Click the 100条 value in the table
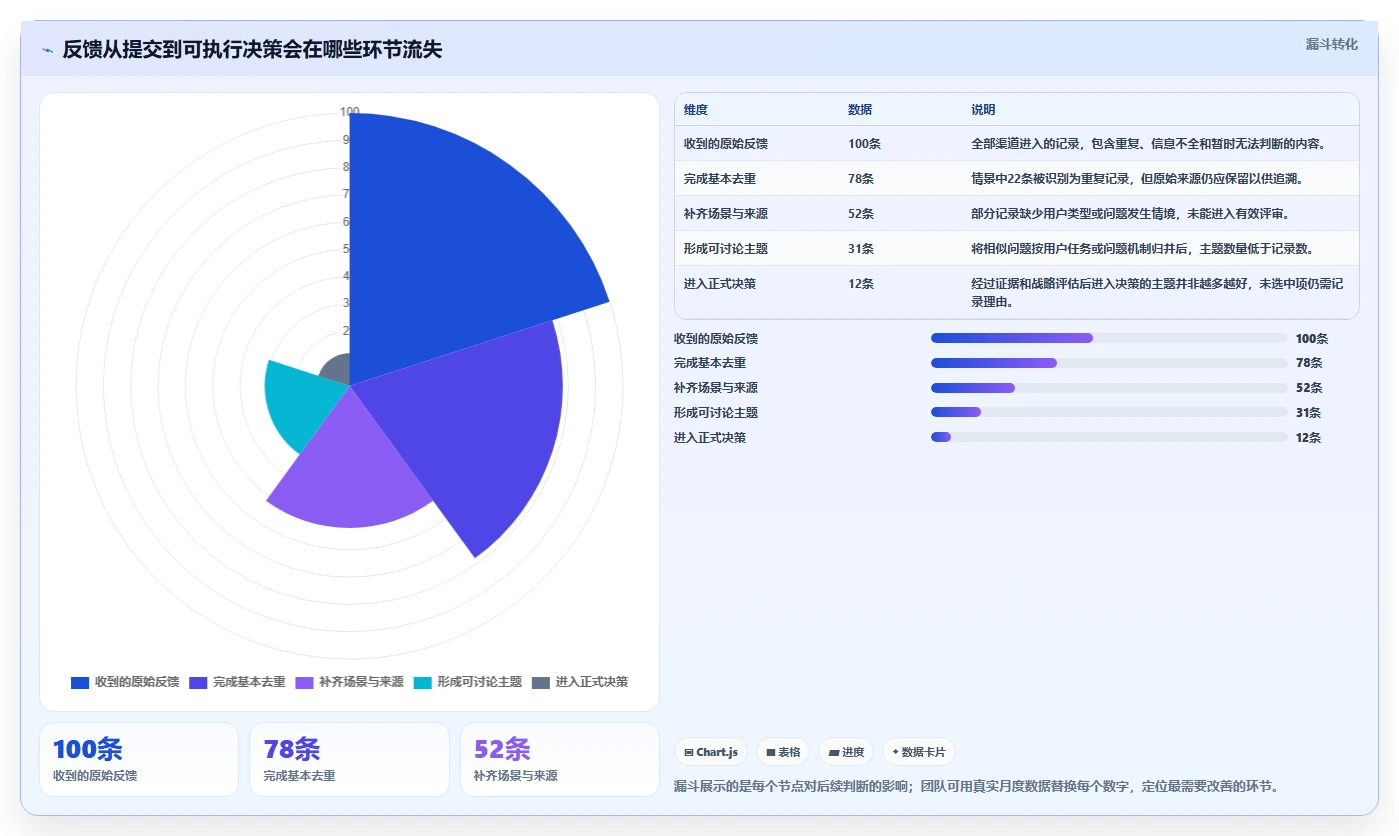The image size is (1399, 836). pos(864,144)
